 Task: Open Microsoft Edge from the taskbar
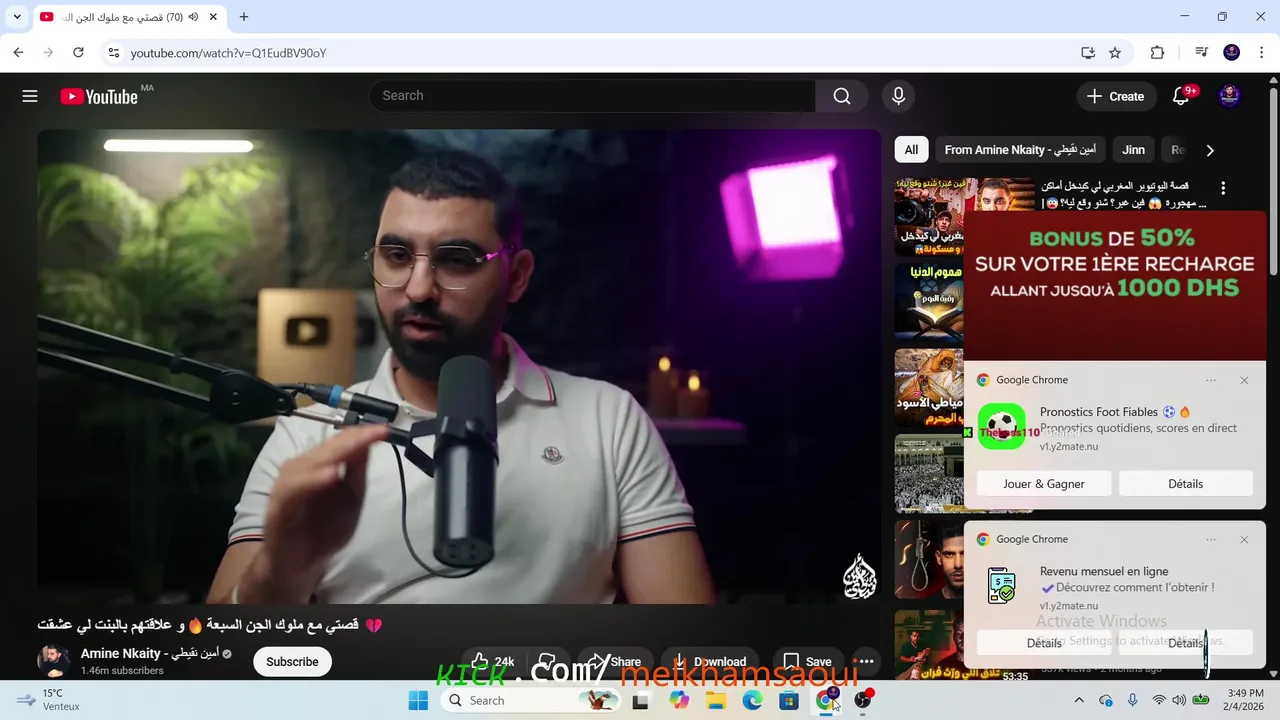tap(752, 701)
